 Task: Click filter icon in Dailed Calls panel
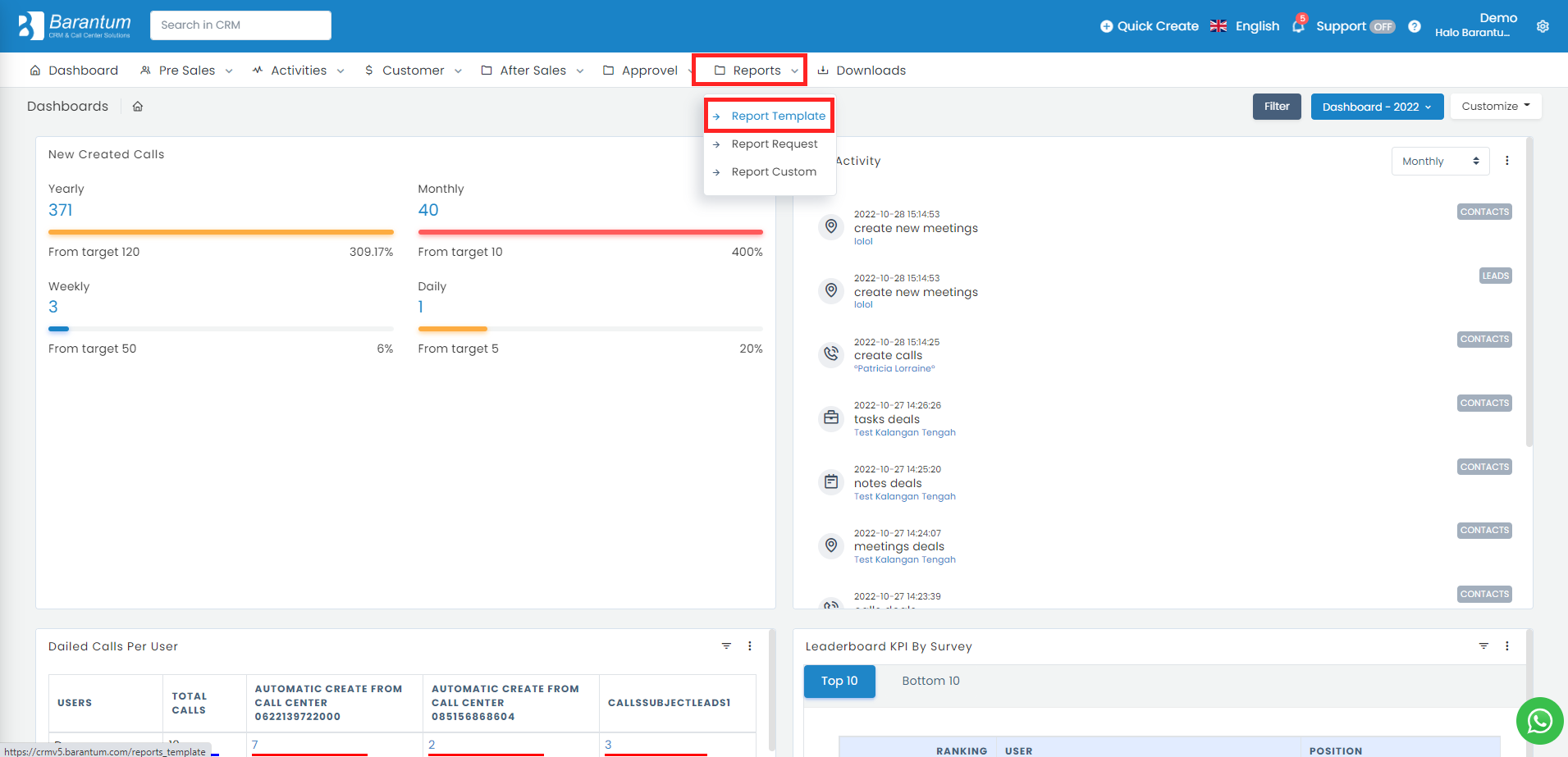point(726,646)
